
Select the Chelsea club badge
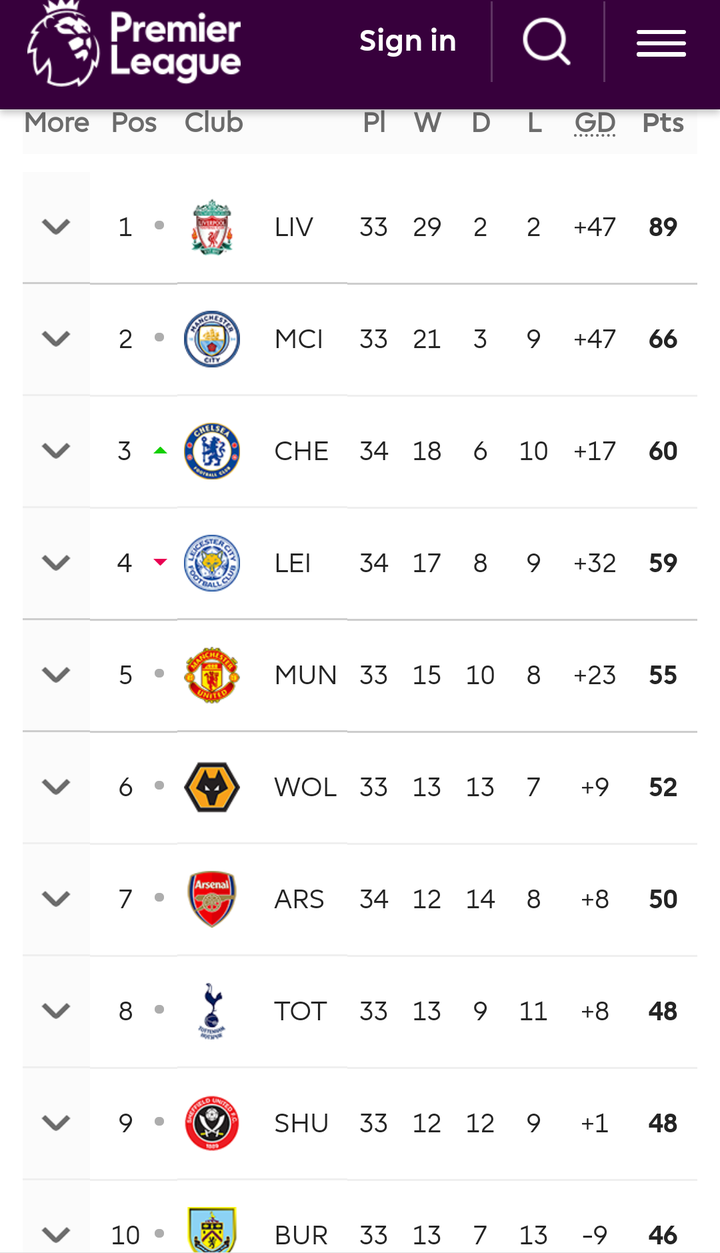(x=212, y=451)
